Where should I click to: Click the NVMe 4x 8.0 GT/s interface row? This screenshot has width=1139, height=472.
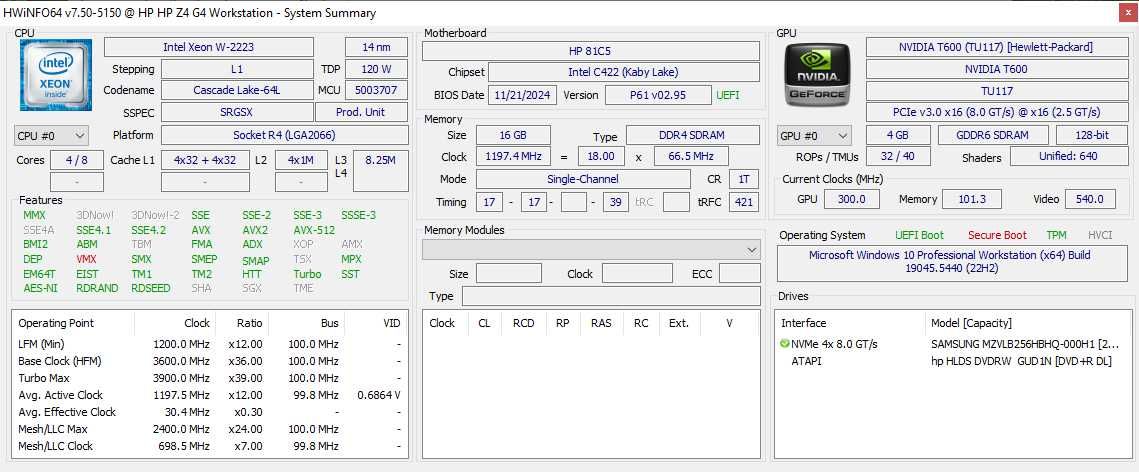tap(835, 344)
